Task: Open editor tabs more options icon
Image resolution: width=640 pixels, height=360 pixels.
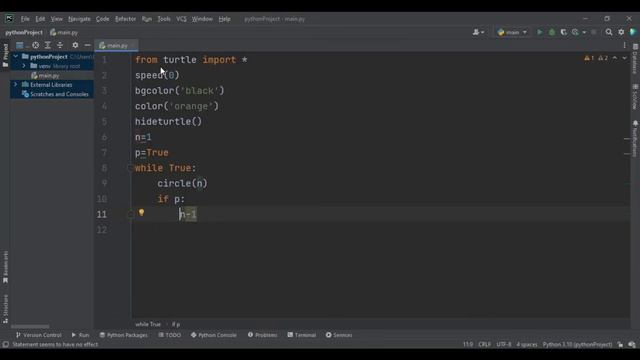Action: (x=624, y=45)
